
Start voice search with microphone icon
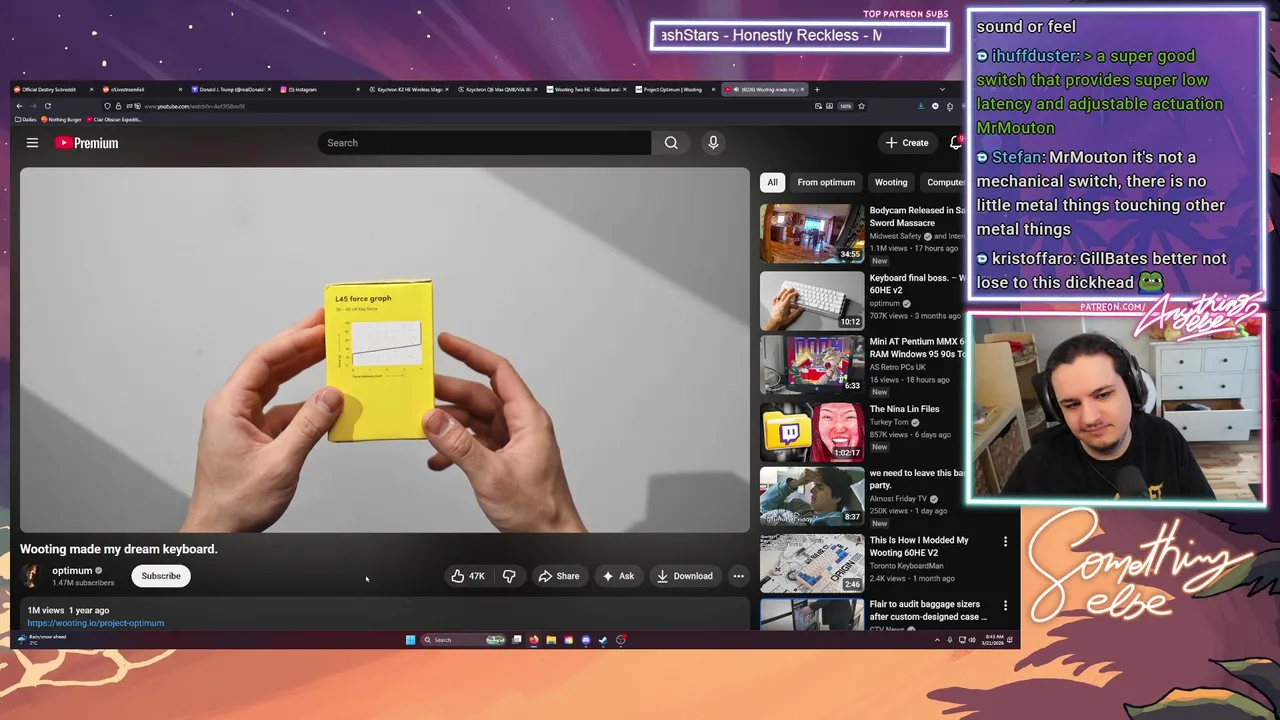pyautogui.click(x=713, y=143)
